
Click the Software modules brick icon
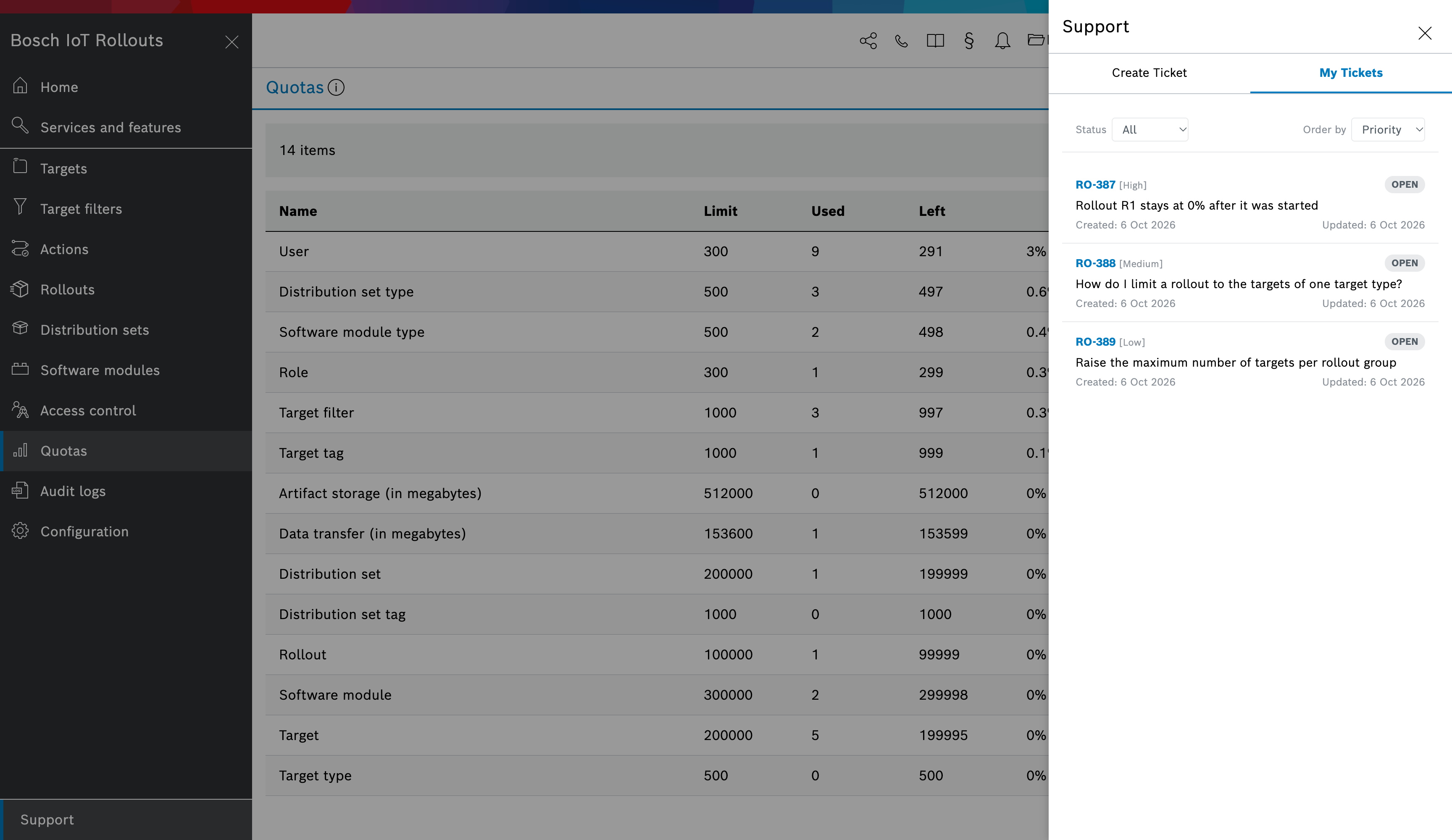20,369
